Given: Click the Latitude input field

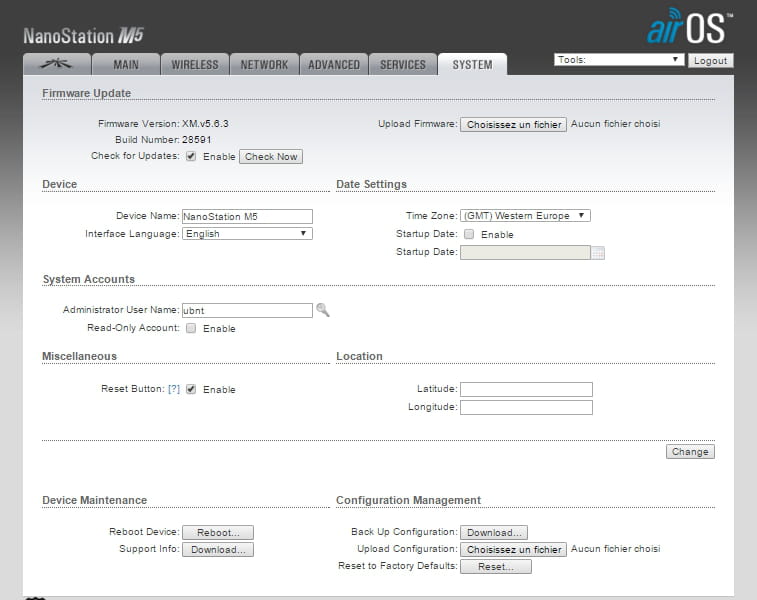Looking at the screenshot, I should click(x=526, y=389).
